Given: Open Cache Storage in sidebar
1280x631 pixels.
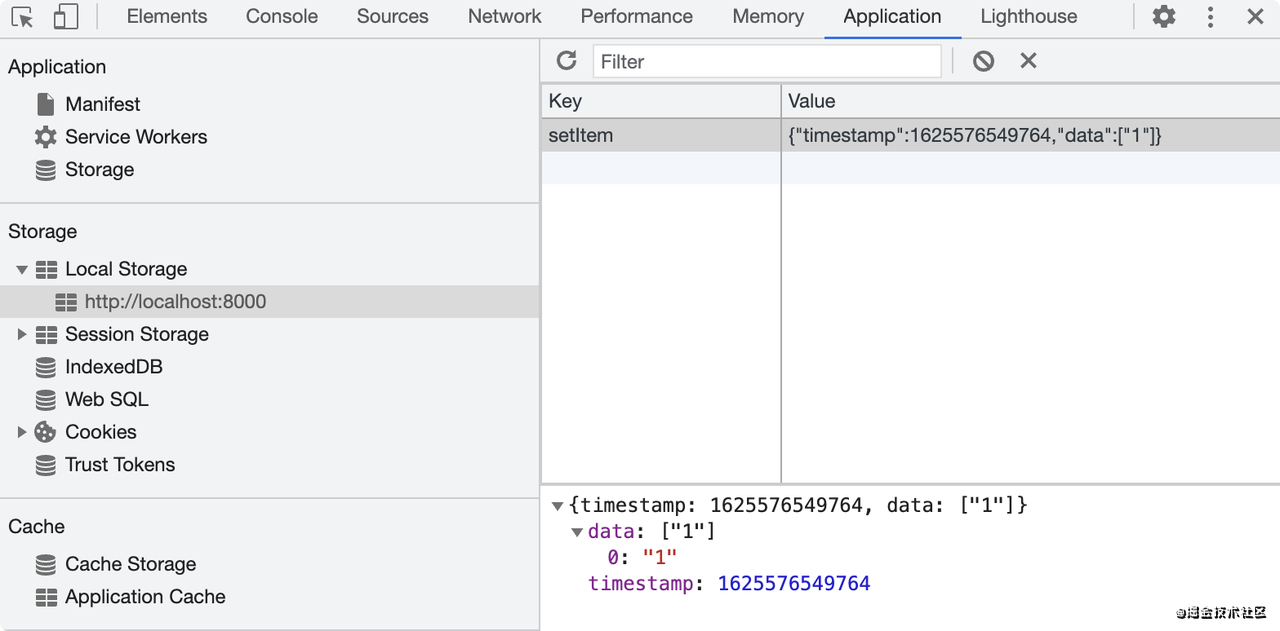Looking at the screenshot, I should pos(130,564).
